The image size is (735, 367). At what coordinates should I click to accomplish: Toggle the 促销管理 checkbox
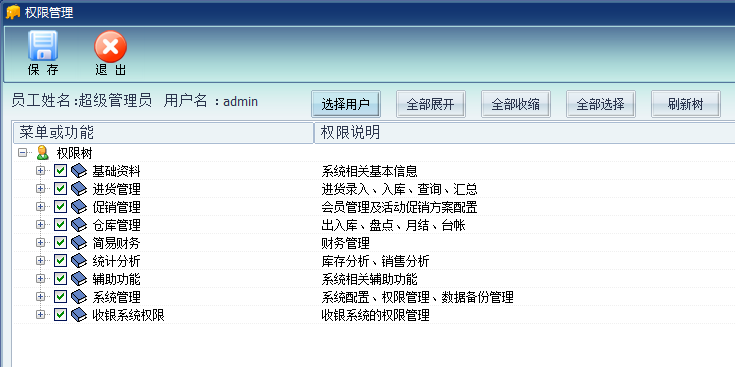coord(60,207)
